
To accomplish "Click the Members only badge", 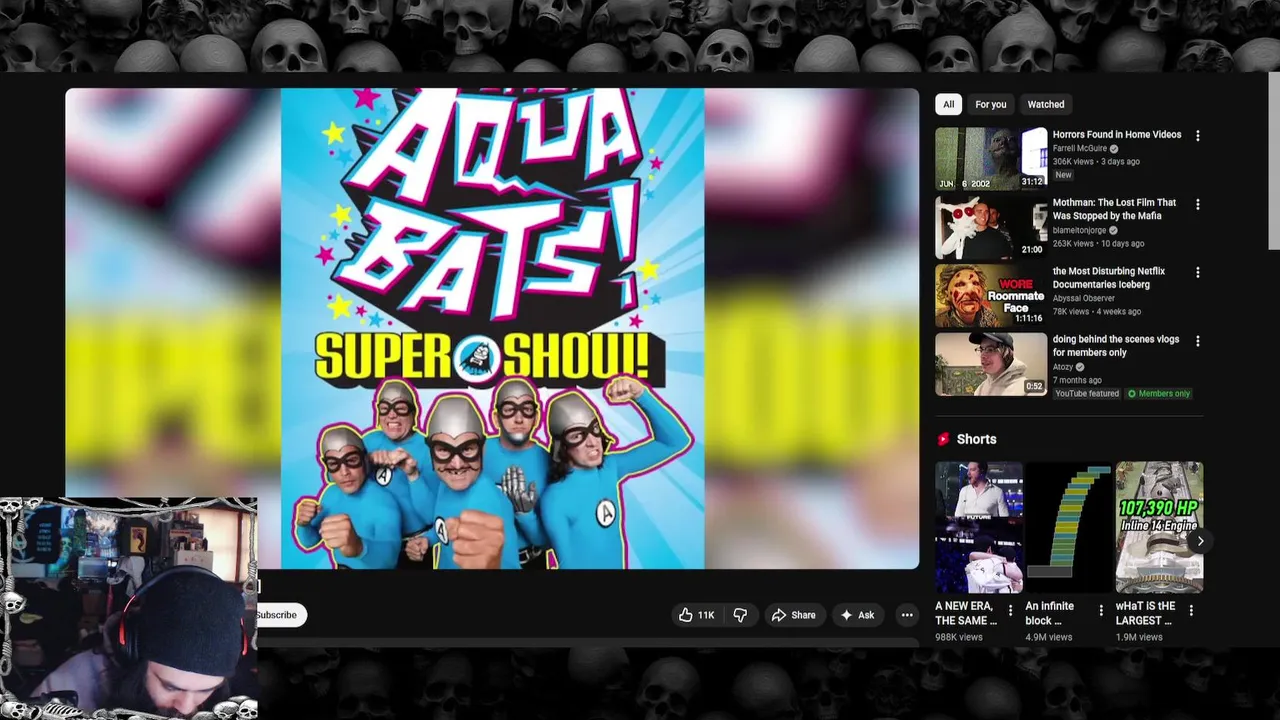I will (1159, 394).
